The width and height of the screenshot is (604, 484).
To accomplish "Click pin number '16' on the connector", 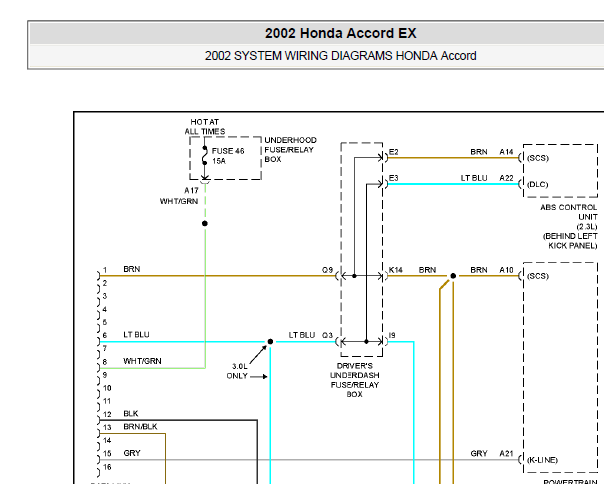I will coord(107,467).
